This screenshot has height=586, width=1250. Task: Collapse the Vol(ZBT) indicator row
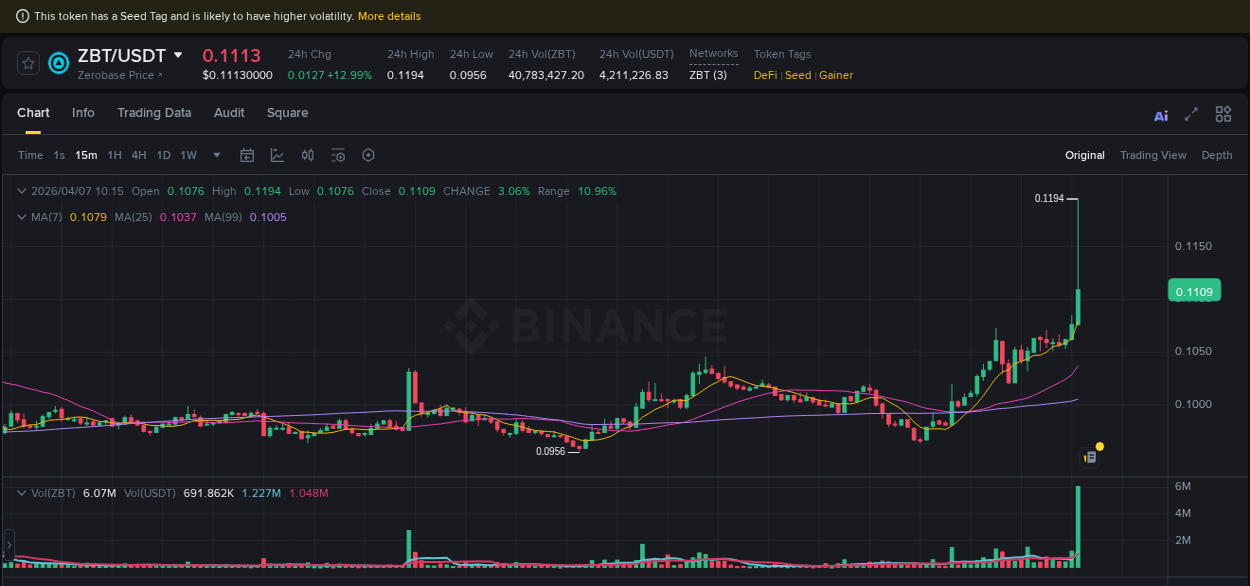(x=22, y=492)
